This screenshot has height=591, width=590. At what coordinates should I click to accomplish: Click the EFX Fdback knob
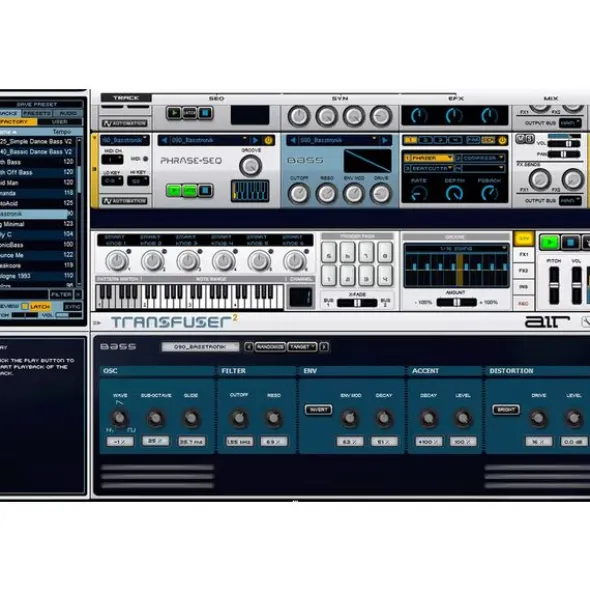click(490, 194)
